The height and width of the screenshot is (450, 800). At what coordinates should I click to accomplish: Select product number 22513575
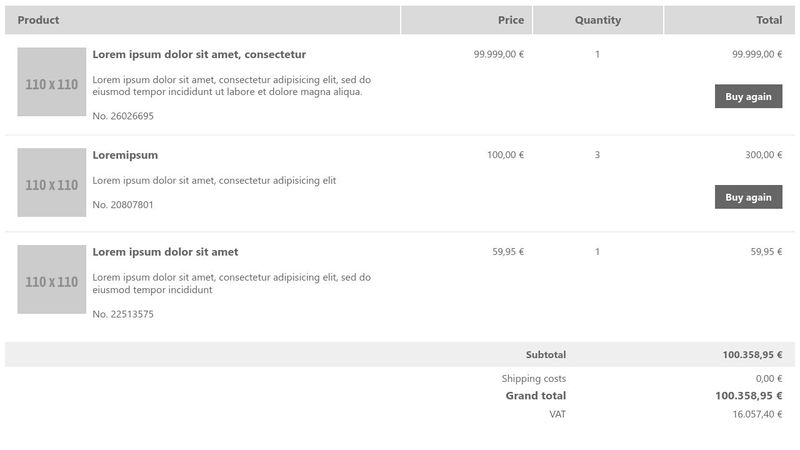123,314
